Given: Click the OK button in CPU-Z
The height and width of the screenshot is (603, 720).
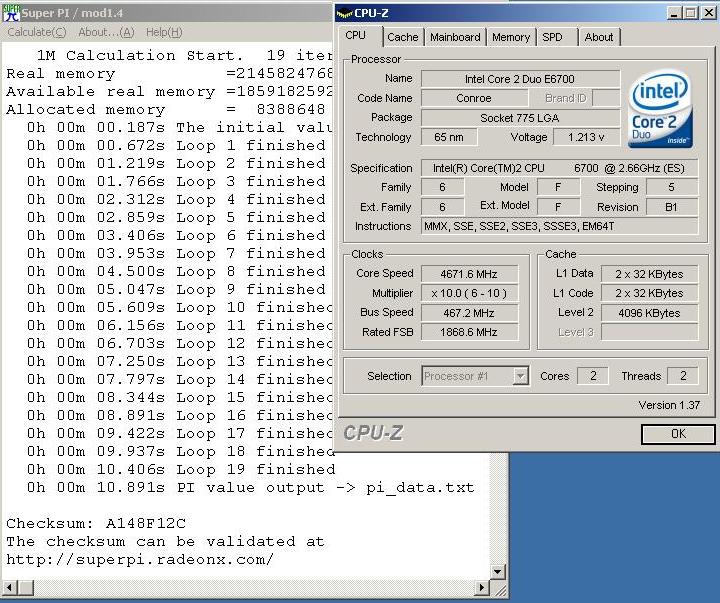Looking at the screenshot, I should (x=678, y=434).
